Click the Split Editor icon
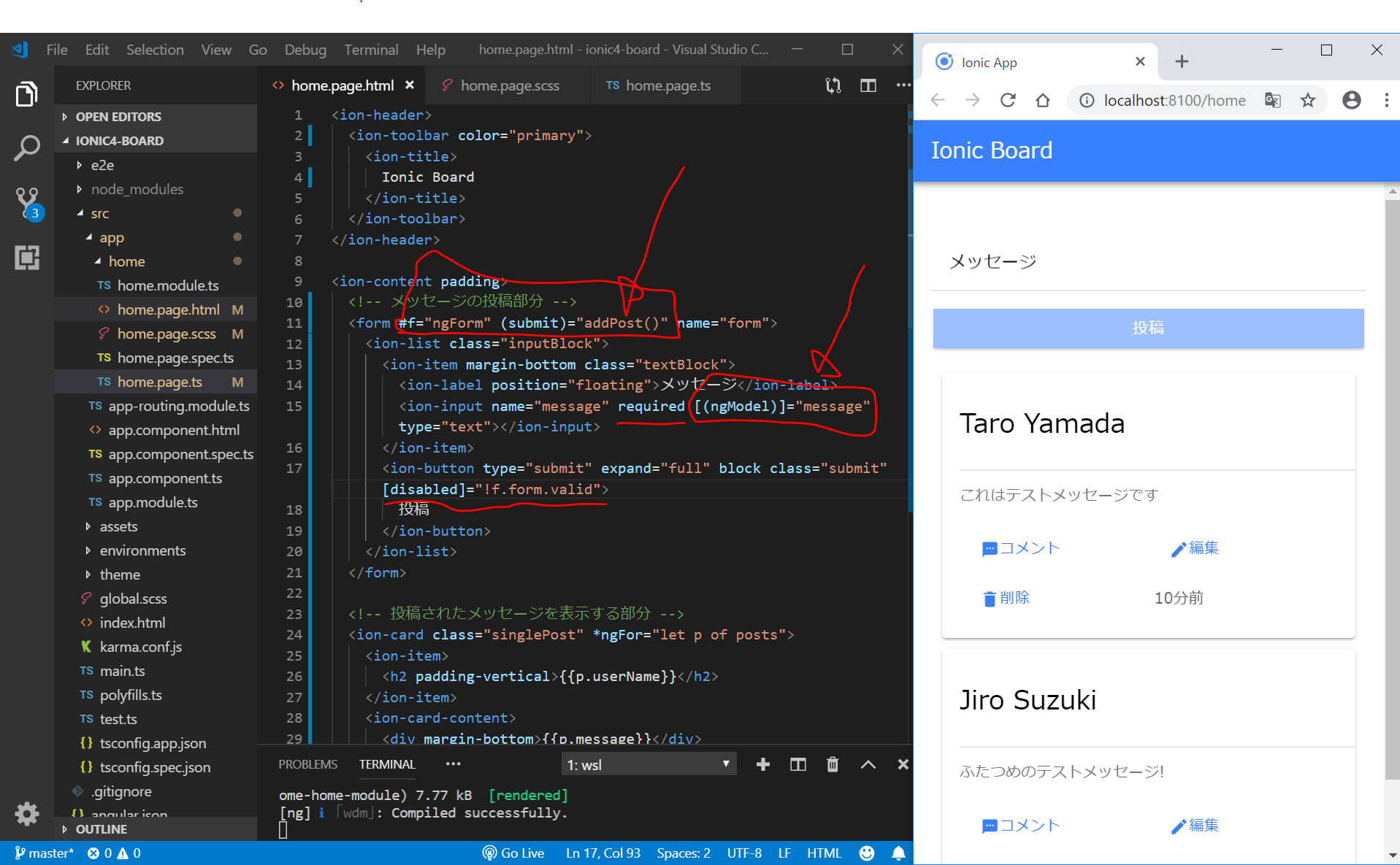This screenshot has width=1400, height=865. (868, 85)
